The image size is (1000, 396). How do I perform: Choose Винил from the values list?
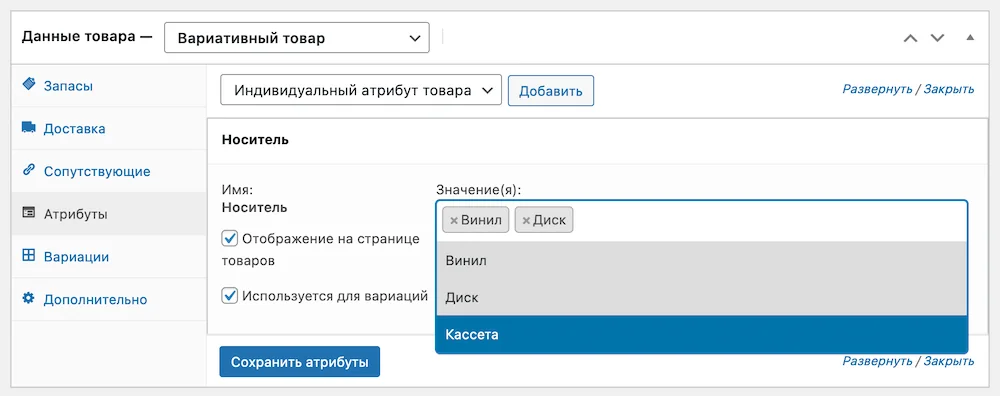(702, 260)
